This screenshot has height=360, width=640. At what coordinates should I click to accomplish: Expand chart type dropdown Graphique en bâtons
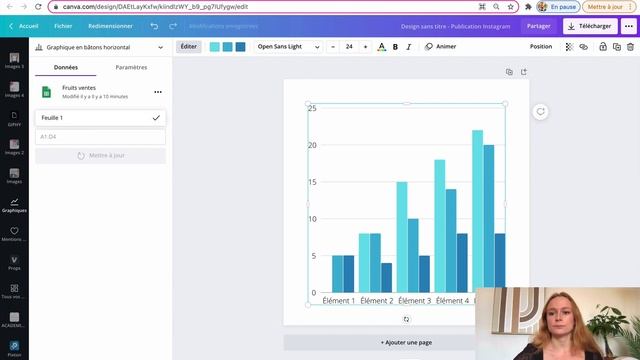point(100,47)
